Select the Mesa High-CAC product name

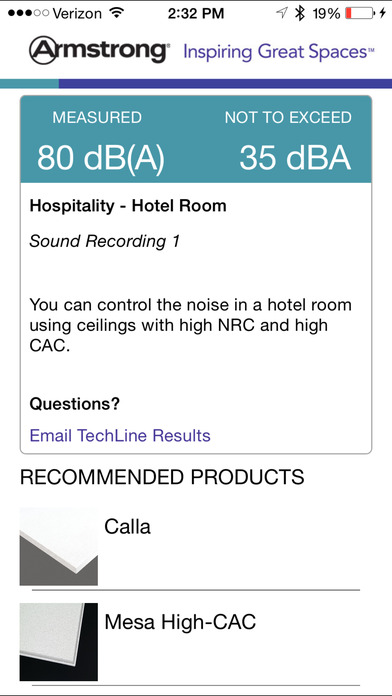click(x=180, y=622)
